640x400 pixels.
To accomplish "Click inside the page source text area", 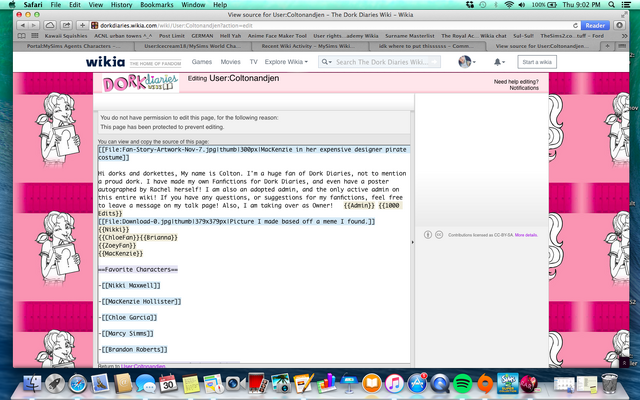I will tap(253, 253).
